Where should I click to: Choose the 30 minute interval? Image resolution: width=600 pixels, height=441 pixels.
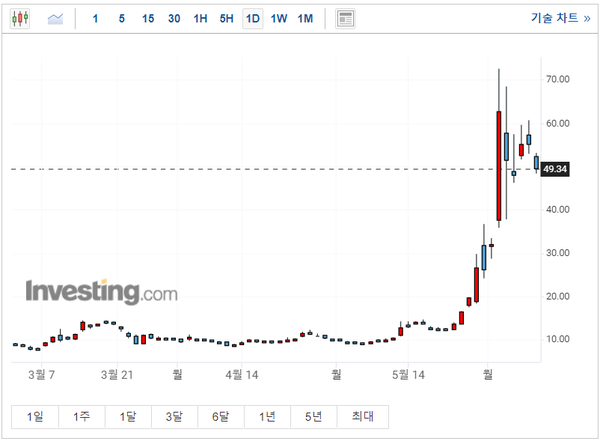click(x=174, y=19)
